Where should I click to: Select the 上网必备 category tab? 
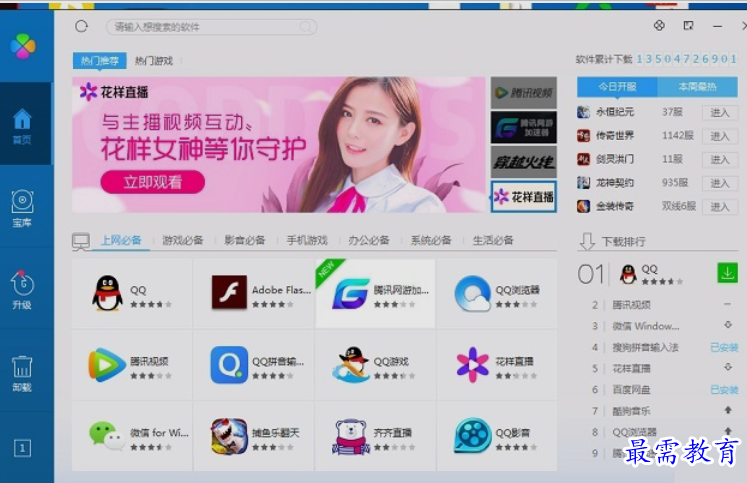tap(121, 240)
